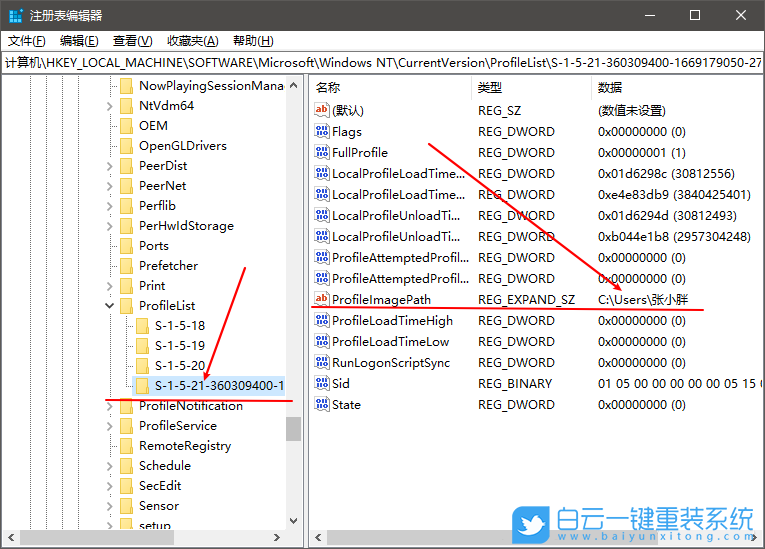This screenshot has width=765, height=549.
Task: Expand the Sensor tree node
Action: 110,506
